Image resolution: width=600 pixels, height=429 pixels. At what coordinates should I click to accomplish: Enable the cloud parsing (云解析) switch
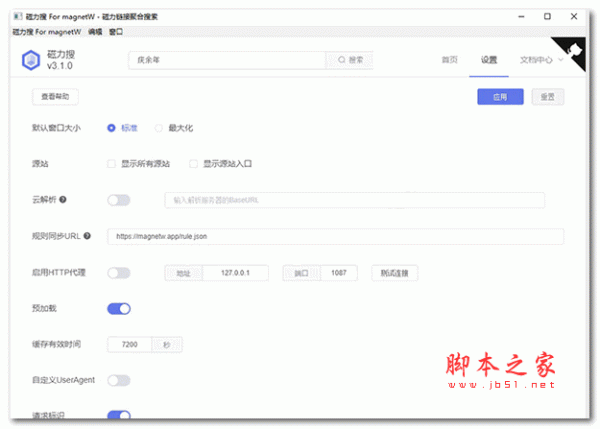point(119,200)
